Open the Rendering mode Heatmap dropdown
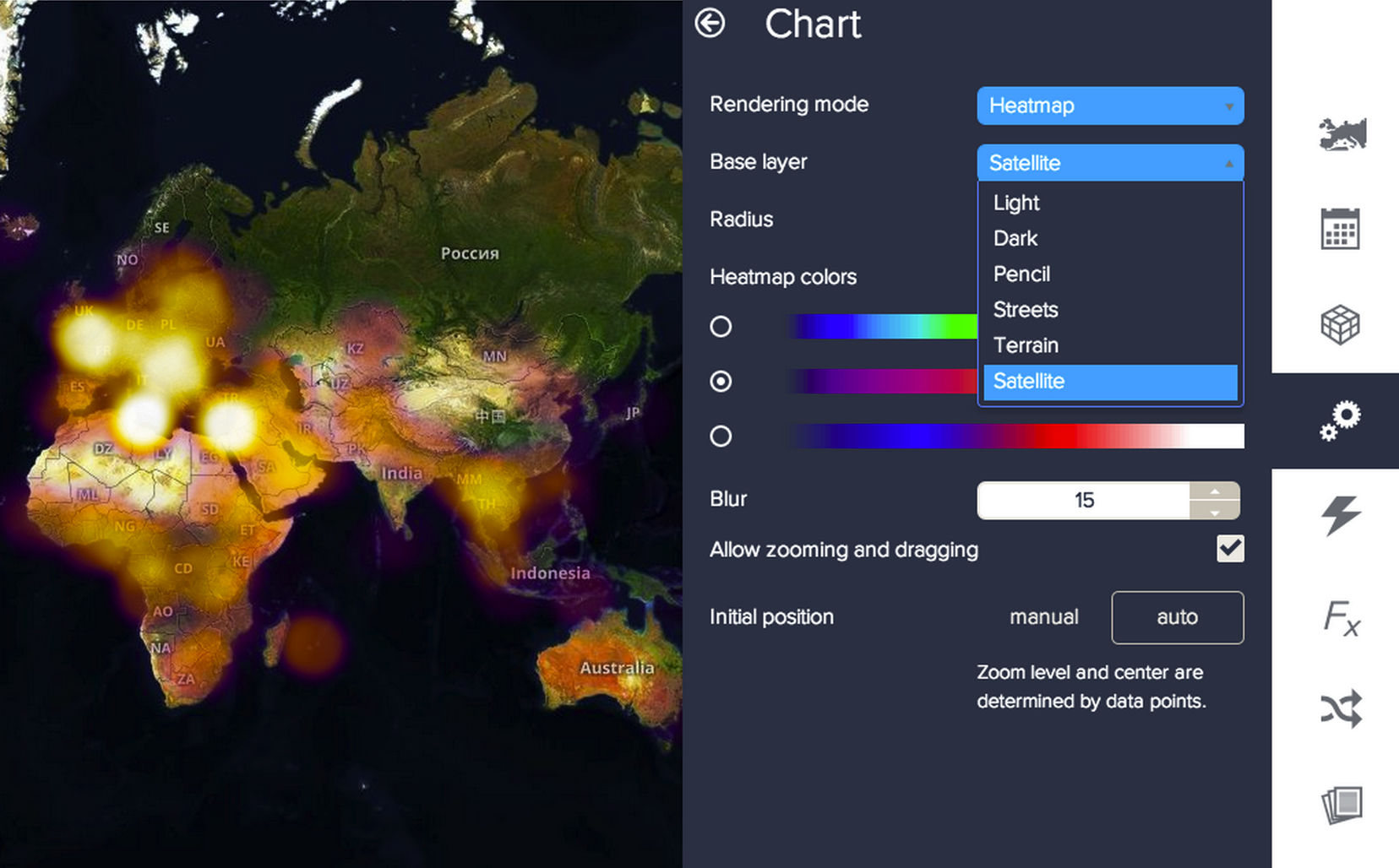 [x=1110, y=106]
